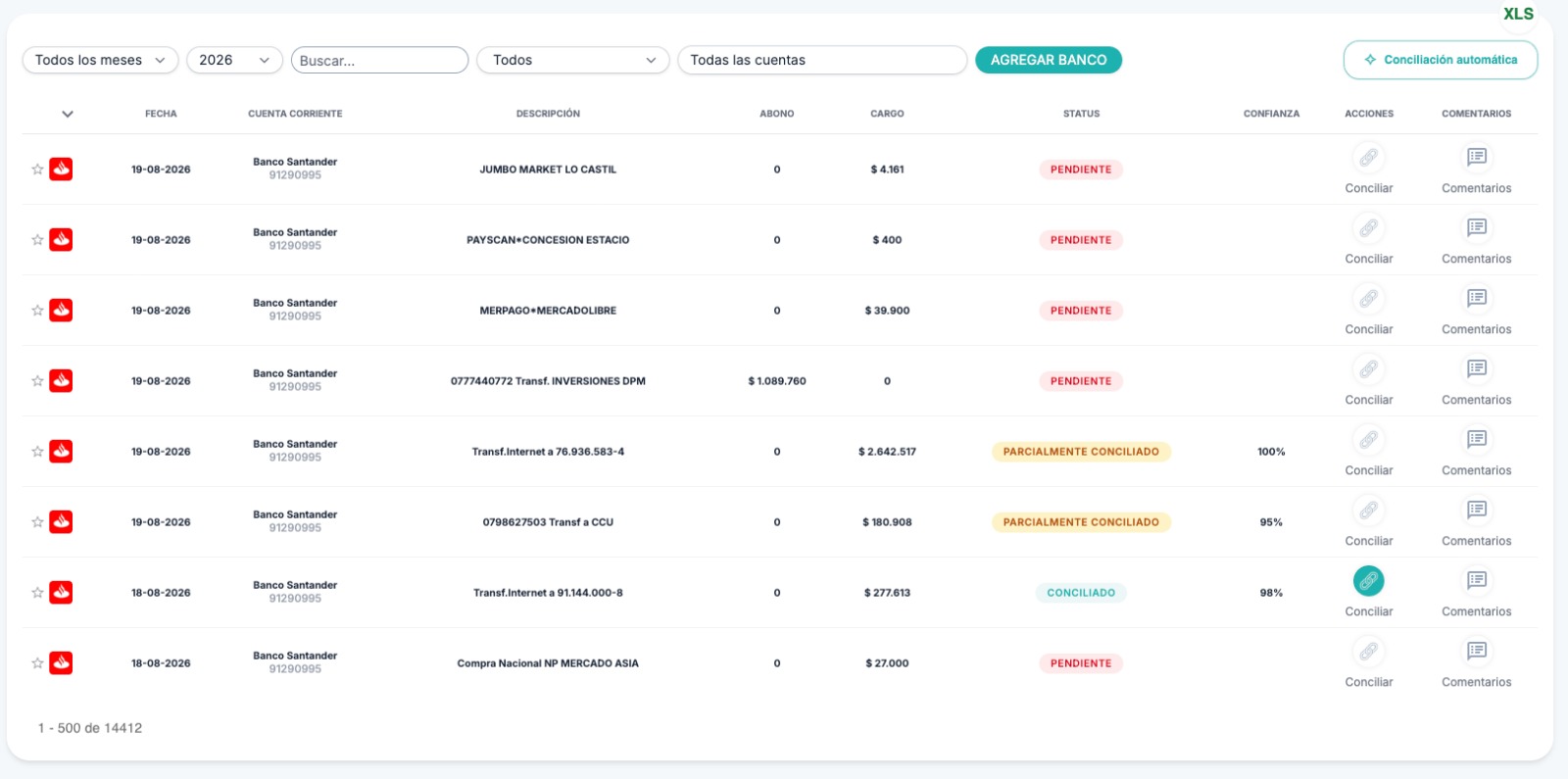Click Conciliar icon for MERCADO ASIA purchase
The width and height of the screenshot is (1568, 779).
(1368, 652)
